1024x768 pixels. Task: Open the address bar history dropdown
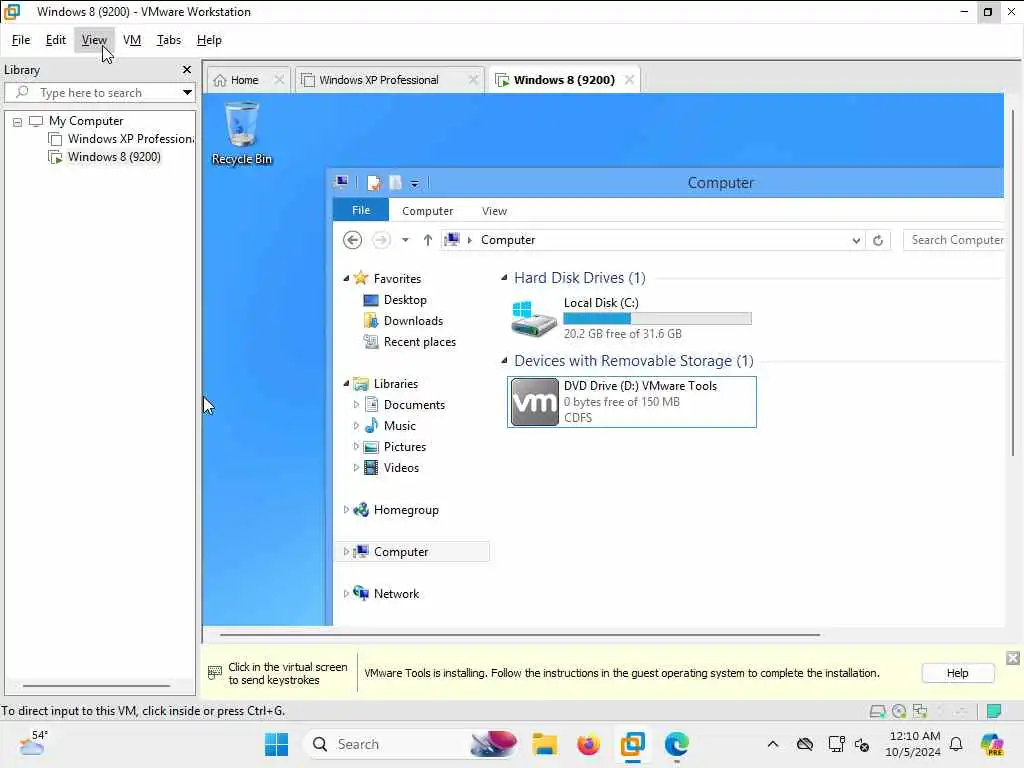856,240
